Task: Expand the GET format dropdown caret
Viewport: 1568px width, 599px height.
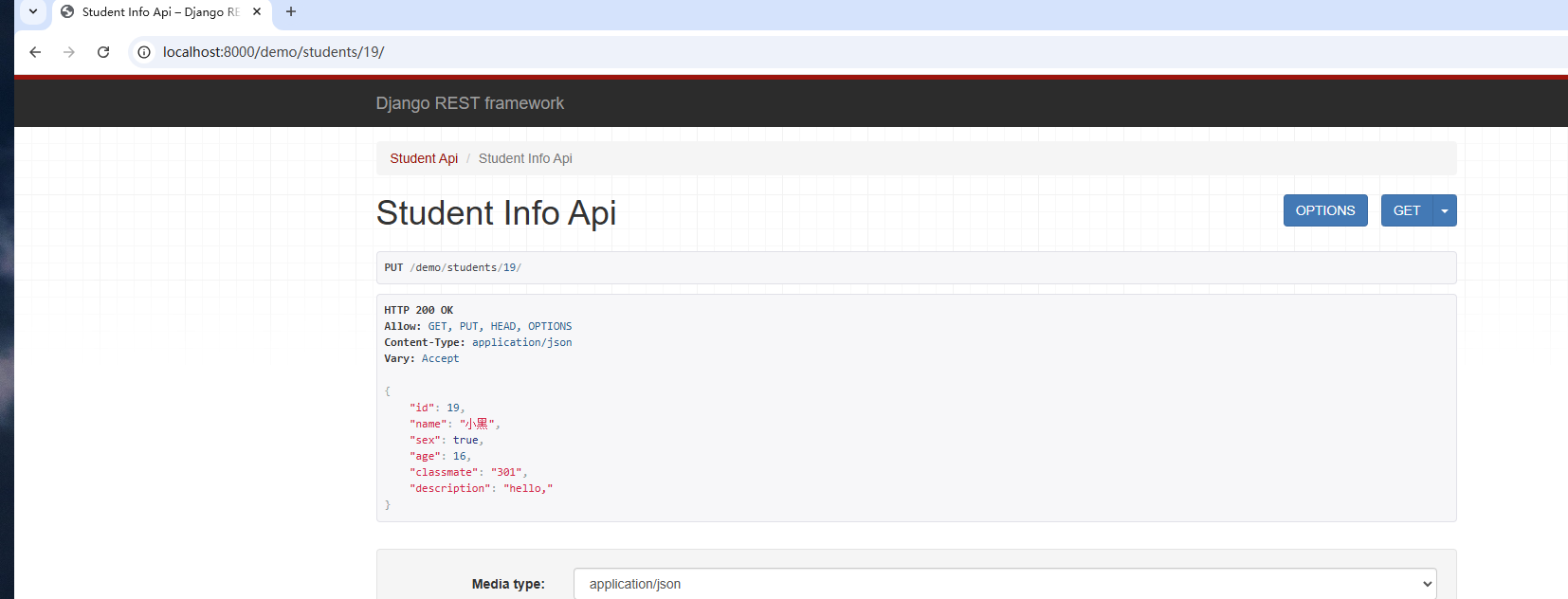Action: [1445, 210]
